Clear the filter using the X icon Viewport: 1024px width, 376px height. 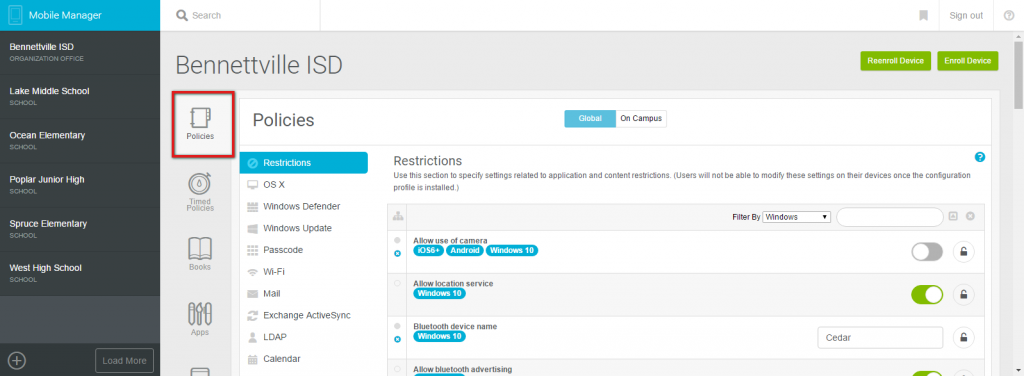(970, 216)
